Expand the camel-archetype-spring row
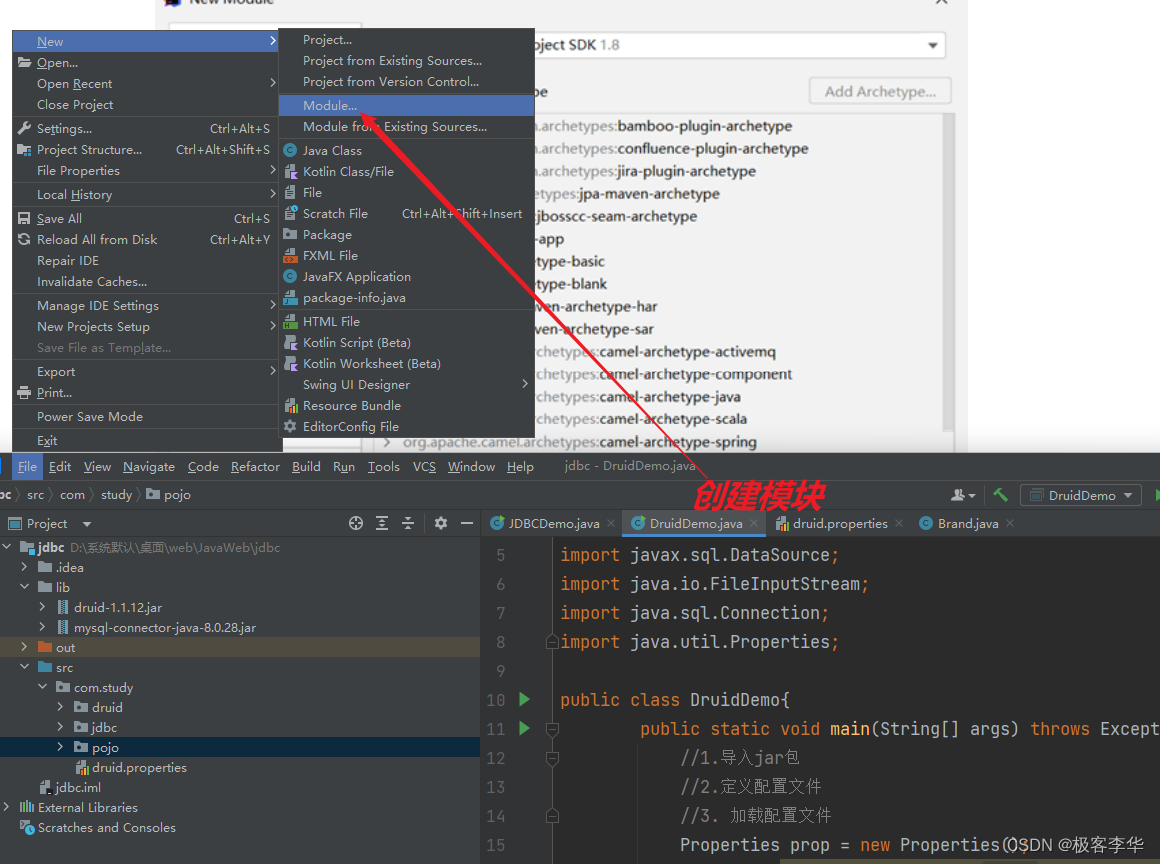Screen dimensions: 1160x864 [386, 442]
